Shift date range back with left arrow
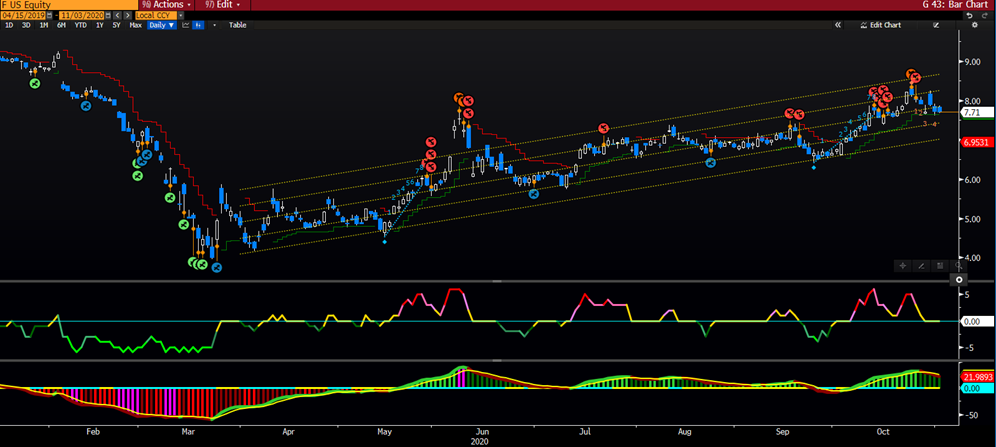Image resolution: width=996 pixels, height=447 pixels. 118,15
